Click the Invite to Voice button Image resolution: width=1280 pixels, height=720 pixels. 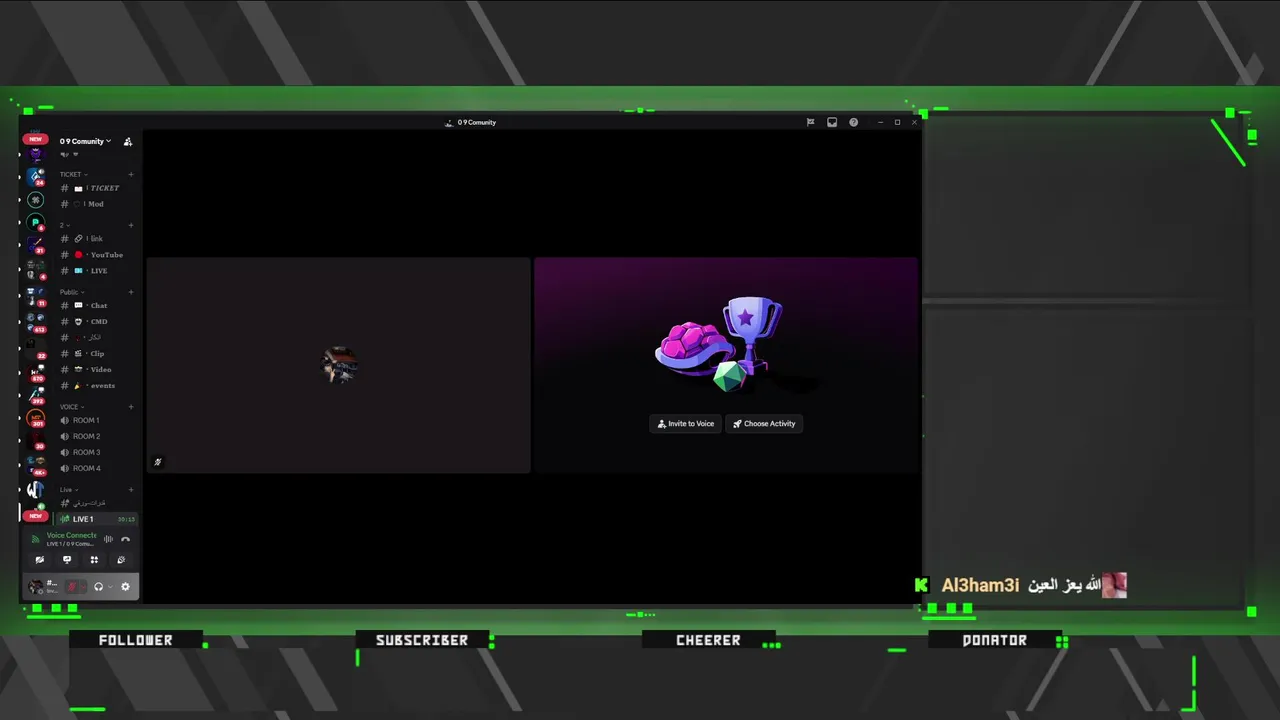685,424
